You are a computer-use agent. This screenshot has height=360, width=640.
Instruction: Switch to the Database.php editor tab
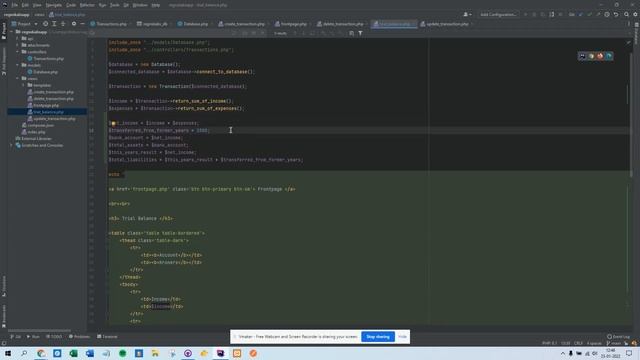tap(193, 24)
